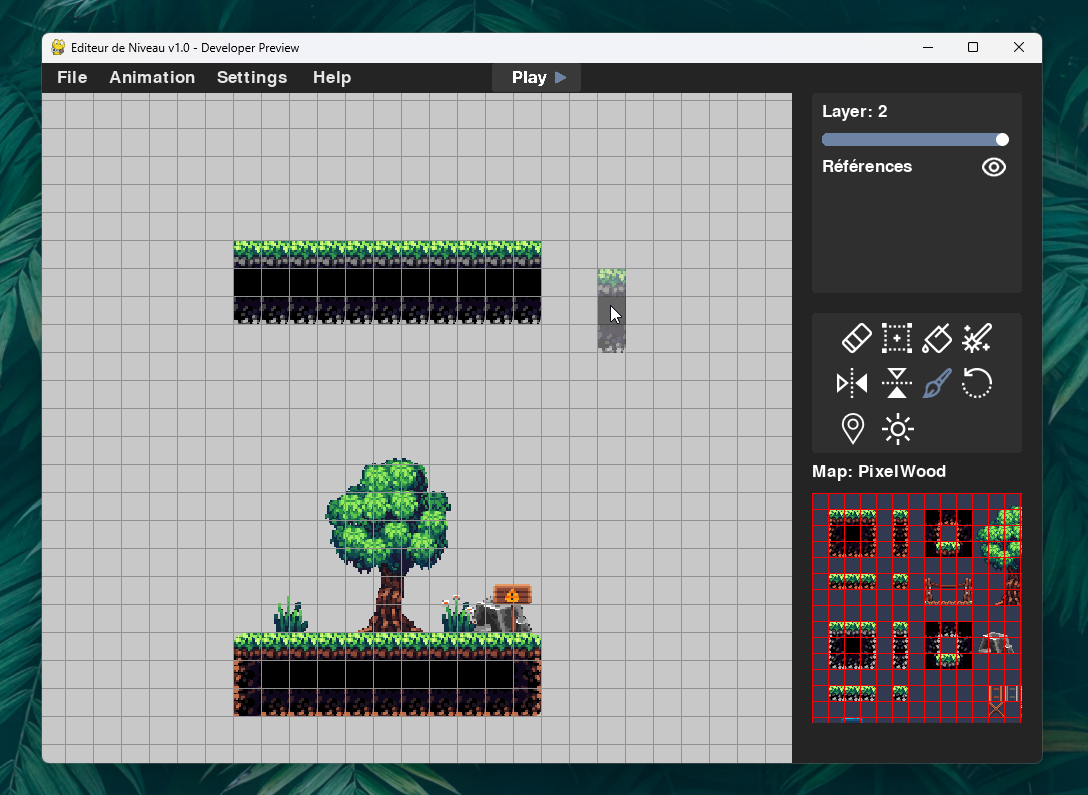The width and height of the screenshot is (1088, 795).
Task: Toggle Références visibility with the eye icon
Action: (x=994, y=167)
